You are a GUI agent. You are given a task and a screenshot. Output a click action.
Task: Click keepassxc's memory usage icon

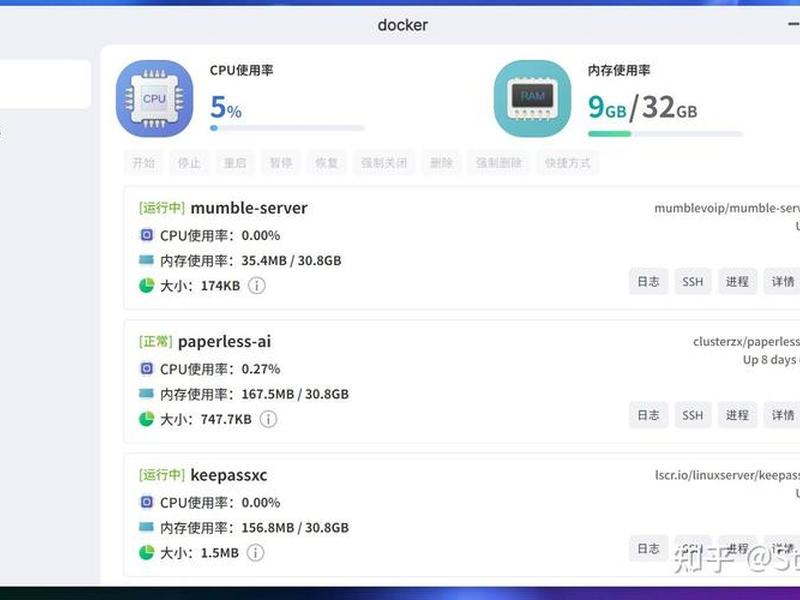coord(146,527)
